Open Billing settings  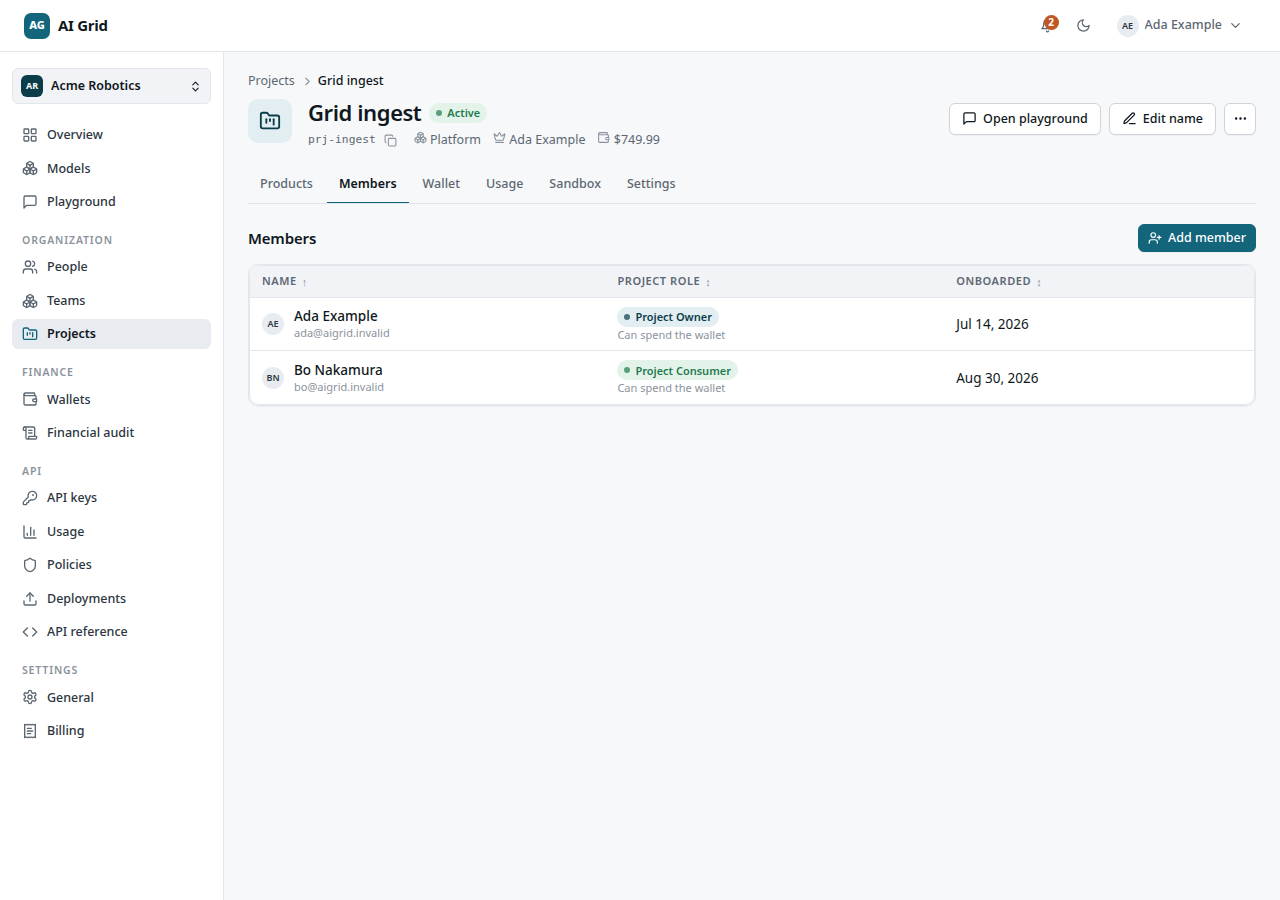(111, 730)
